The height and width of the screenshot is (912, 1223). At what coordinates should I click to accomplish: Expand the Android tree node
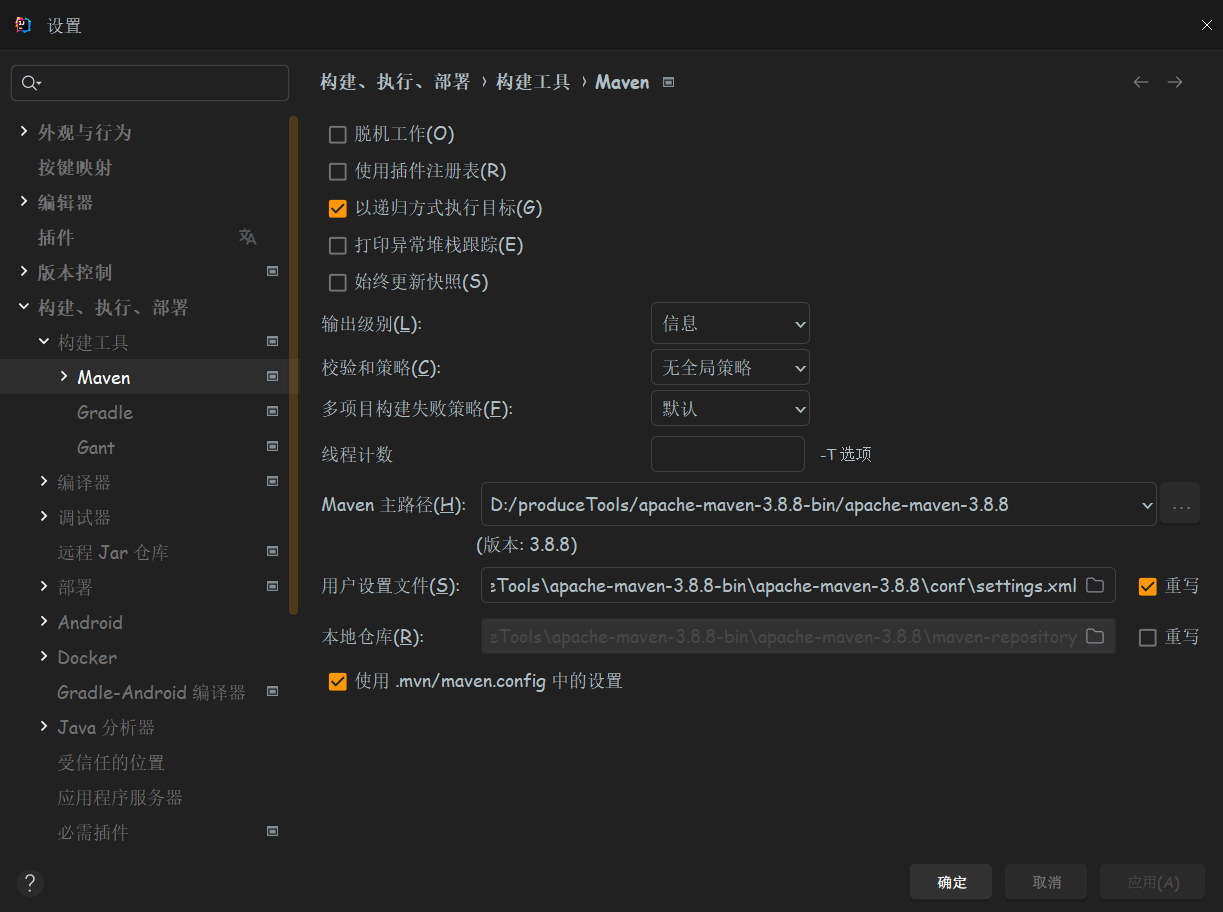tap(44, 621)
